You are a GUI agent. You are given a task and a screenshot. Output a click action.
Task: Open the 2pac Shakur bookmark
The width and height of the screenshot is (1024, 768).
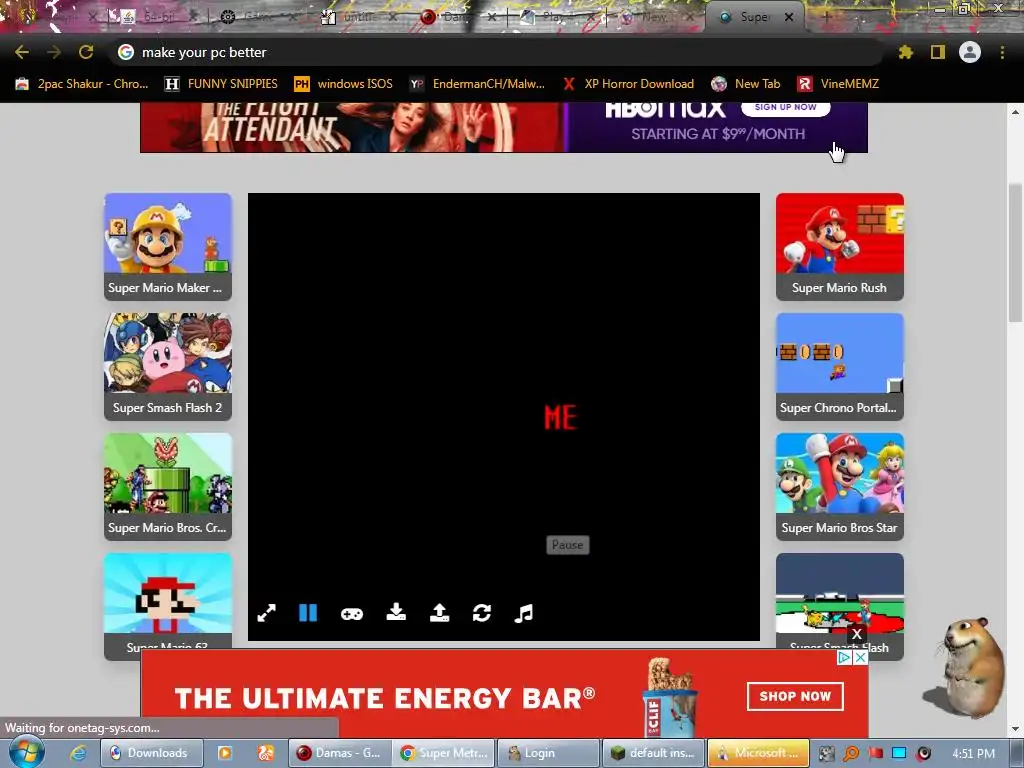tap(82, 84)
